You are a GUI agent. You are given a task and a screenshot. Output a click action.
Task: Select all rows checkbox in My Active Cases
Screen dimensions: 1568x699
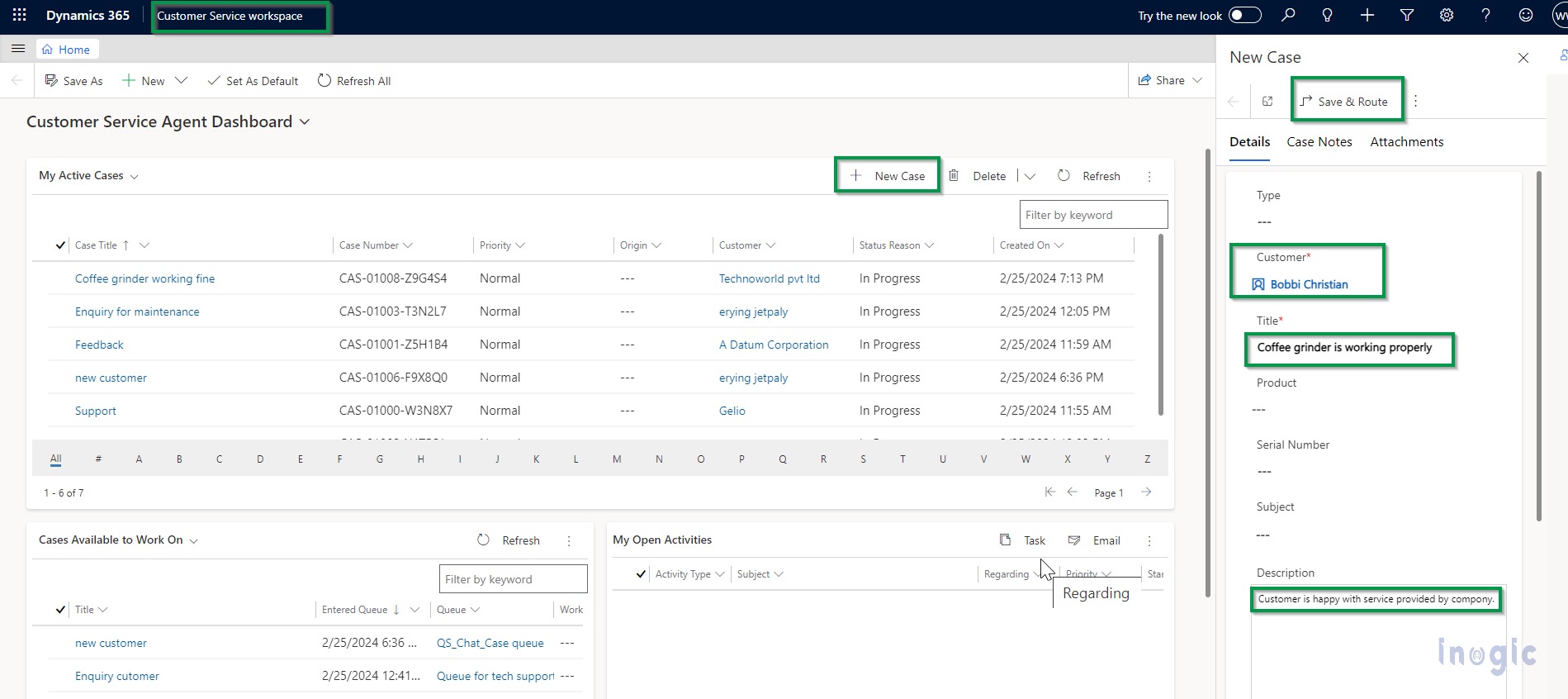click(x=60, y=245)
